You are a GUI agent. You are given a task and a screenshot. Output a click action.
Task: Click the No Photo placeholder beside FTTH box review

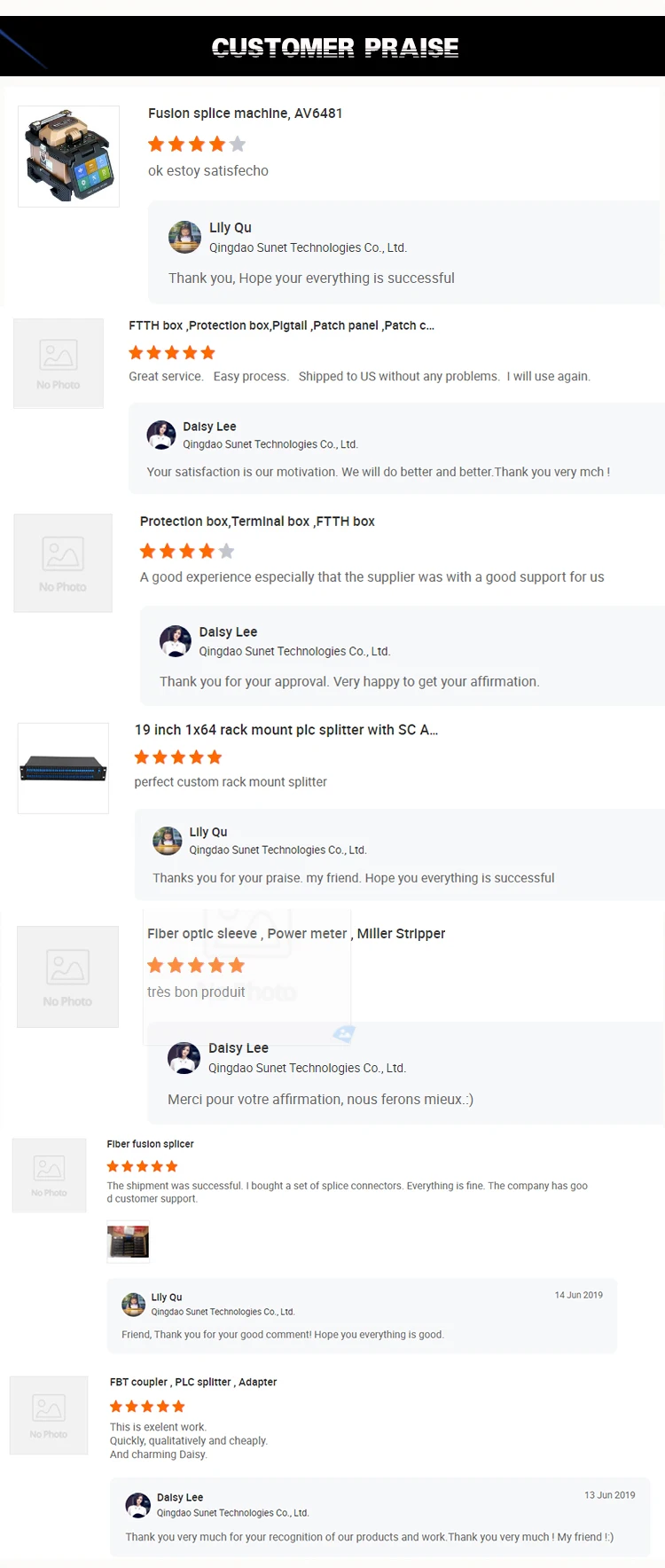coord(59,364)
